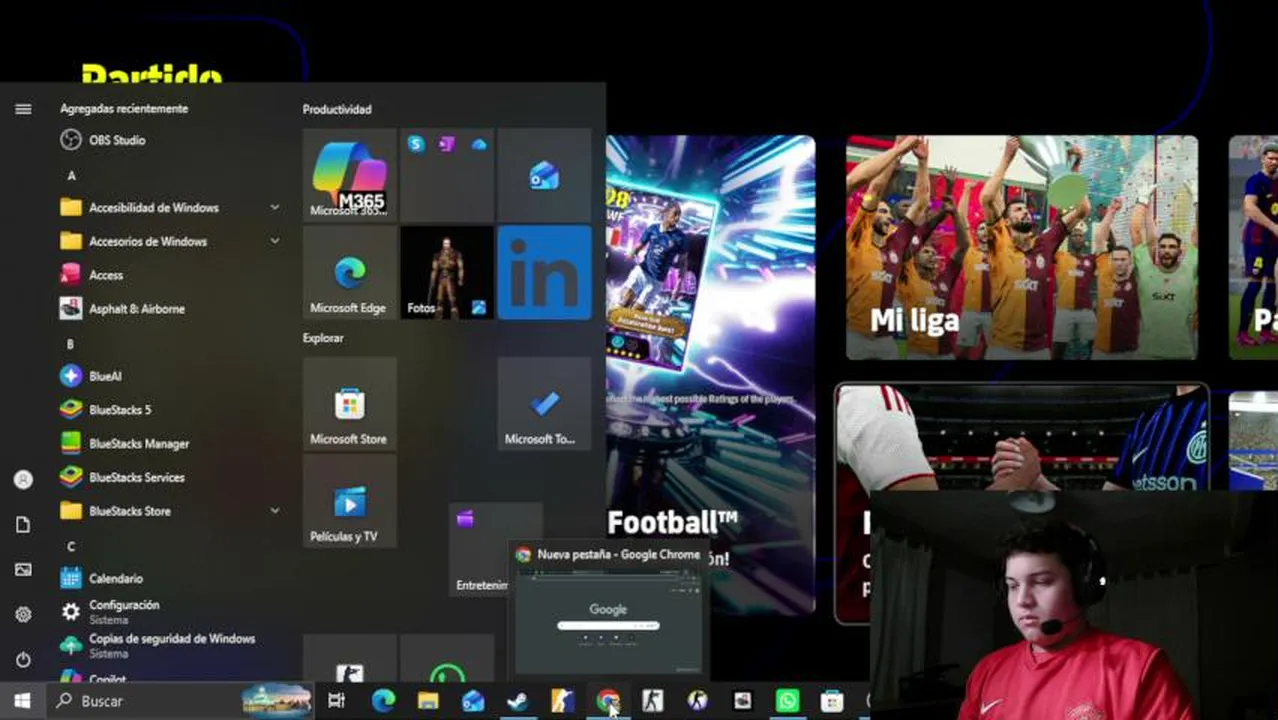Image resolution: width=1278 pixels, height=720 pixels.
Task: Open File Explorer from taskbar
Action: click(x=428, y=701)
